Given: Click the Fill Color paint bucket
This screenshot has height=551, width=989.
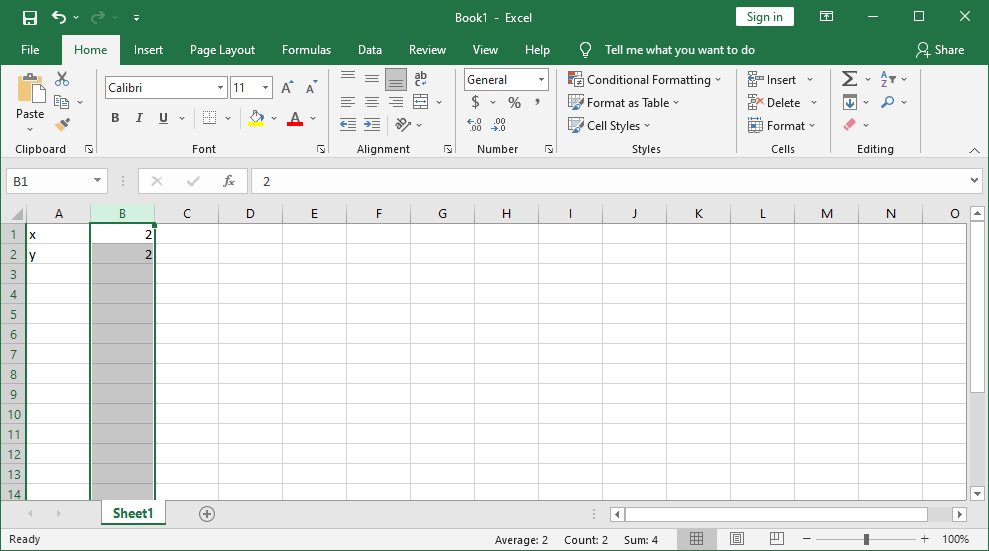Looking at the screenshot, I should tap(256, 118).
